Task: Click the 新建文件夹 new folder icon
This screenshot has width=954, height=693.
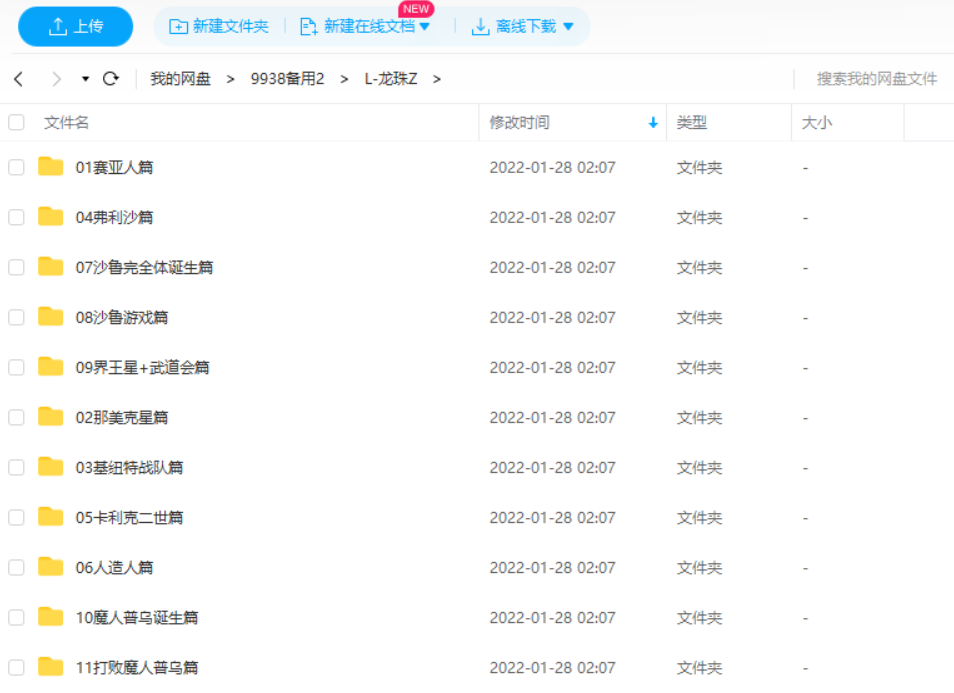Action: [179, 27]
